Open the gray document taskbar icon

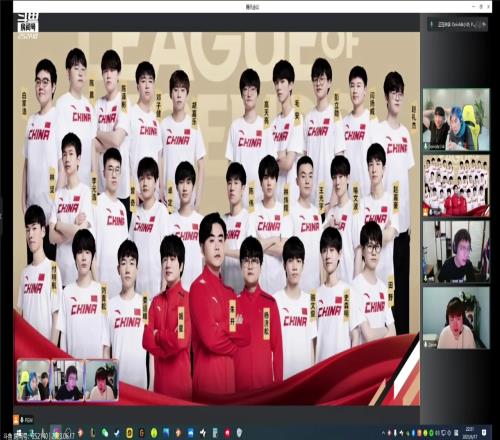click(x=215, y=433)
